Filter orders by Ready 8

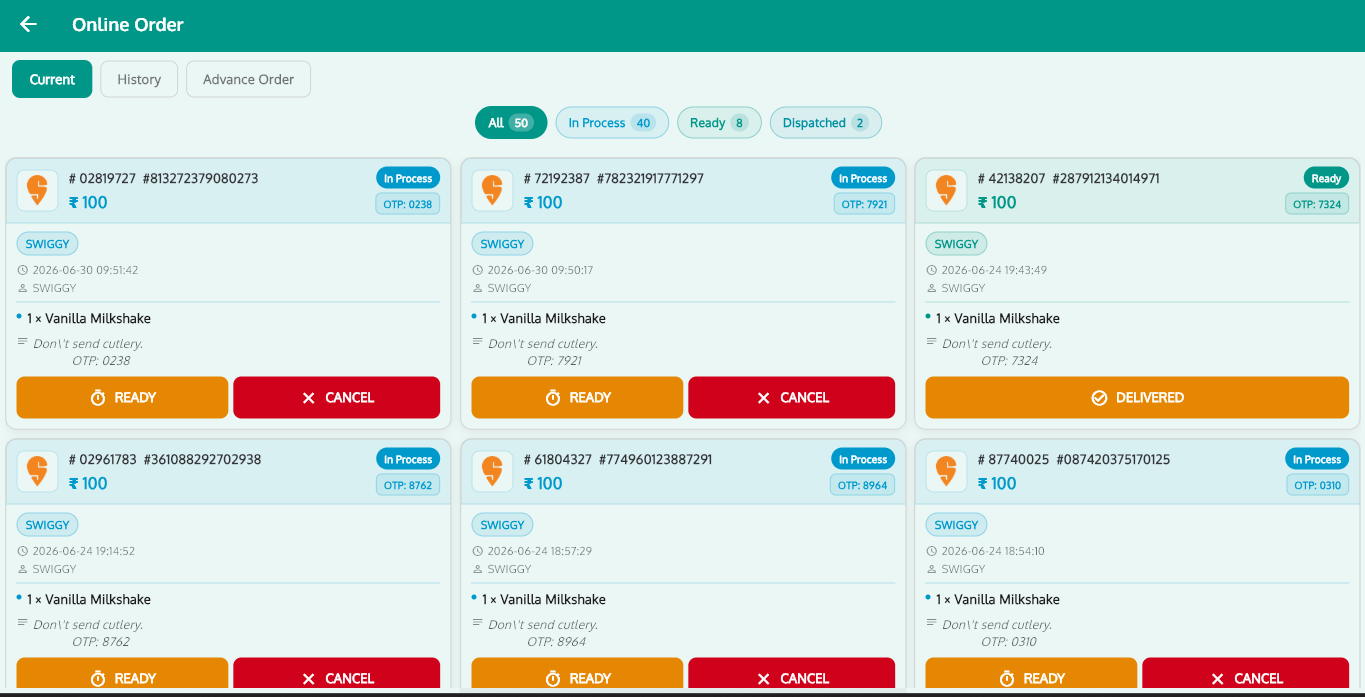click(719, 123)
